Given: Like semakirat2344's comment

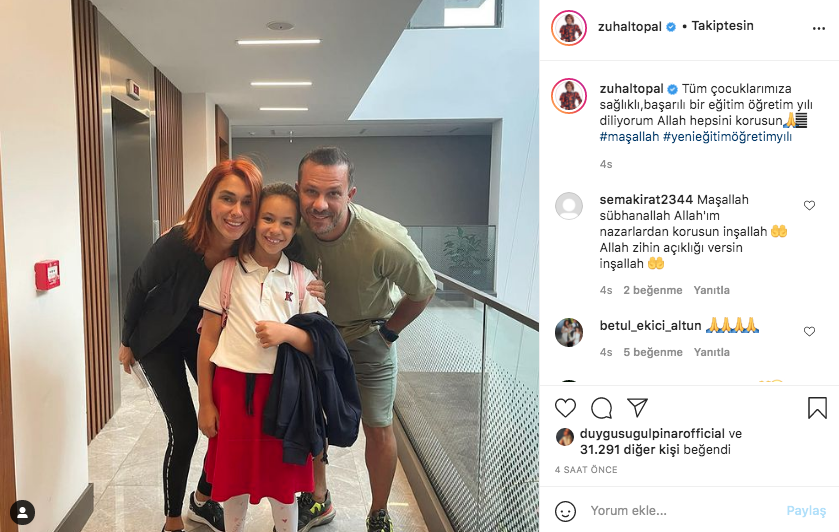Looking at the screenshot, I should (x=809, y=206).
